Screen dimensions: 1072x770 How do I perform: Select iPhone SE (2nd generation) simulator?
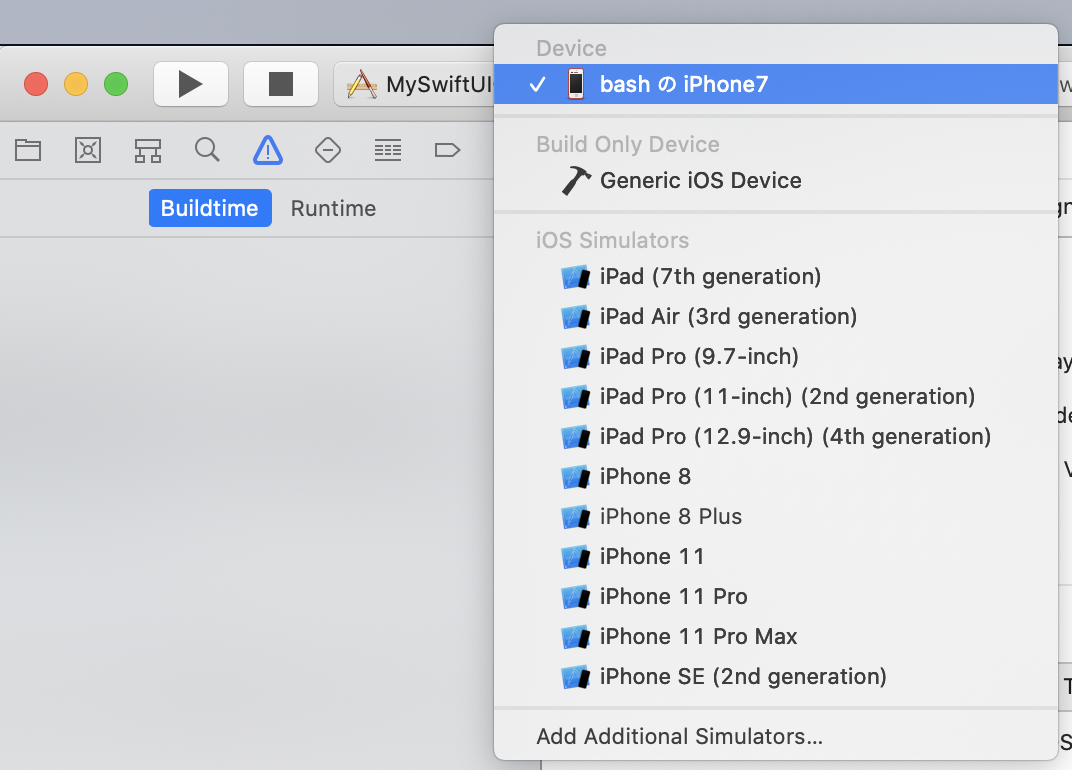tap(776, 676)
